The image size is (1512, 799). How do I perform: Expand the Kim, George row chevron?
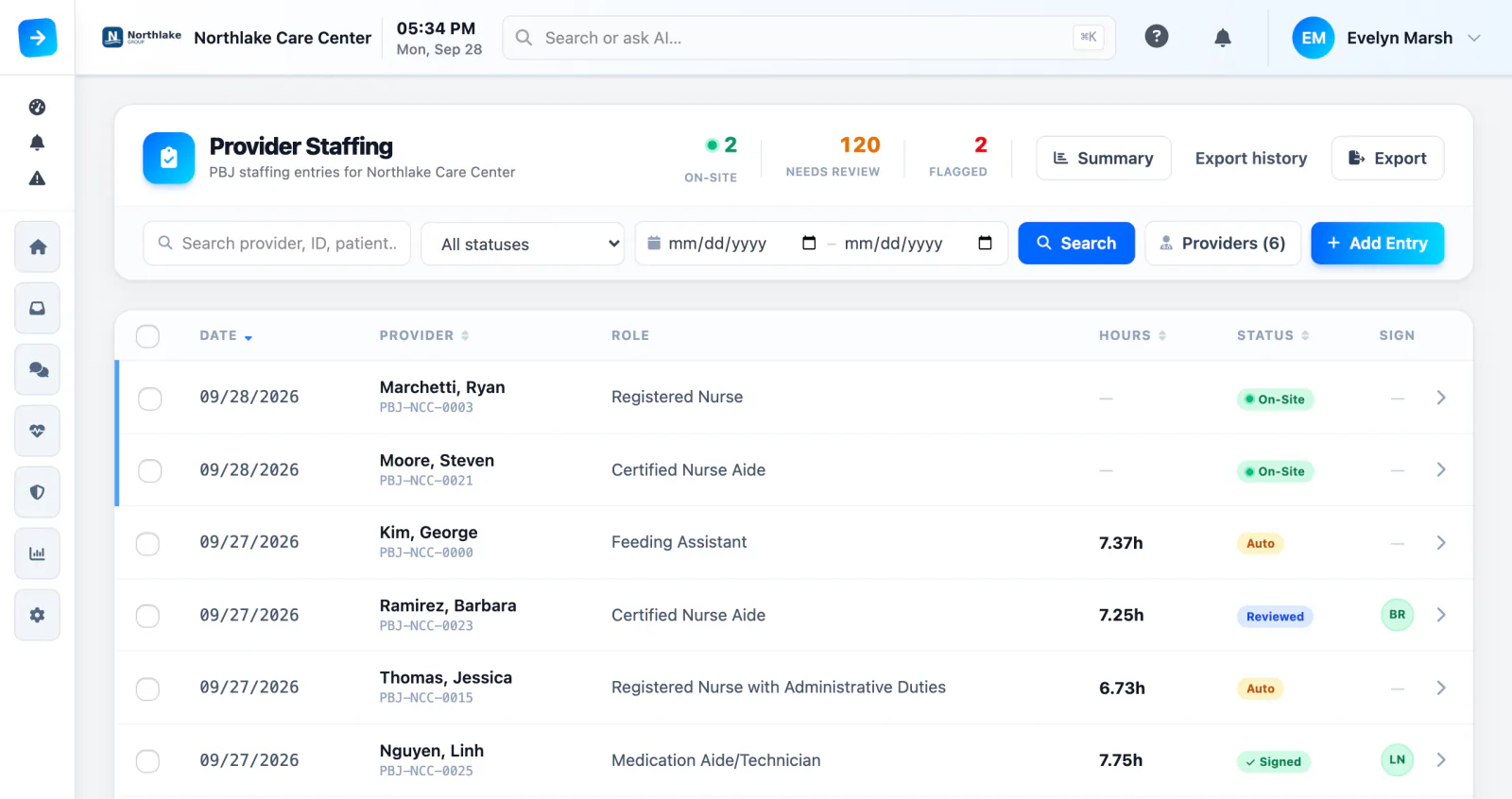1441,542
